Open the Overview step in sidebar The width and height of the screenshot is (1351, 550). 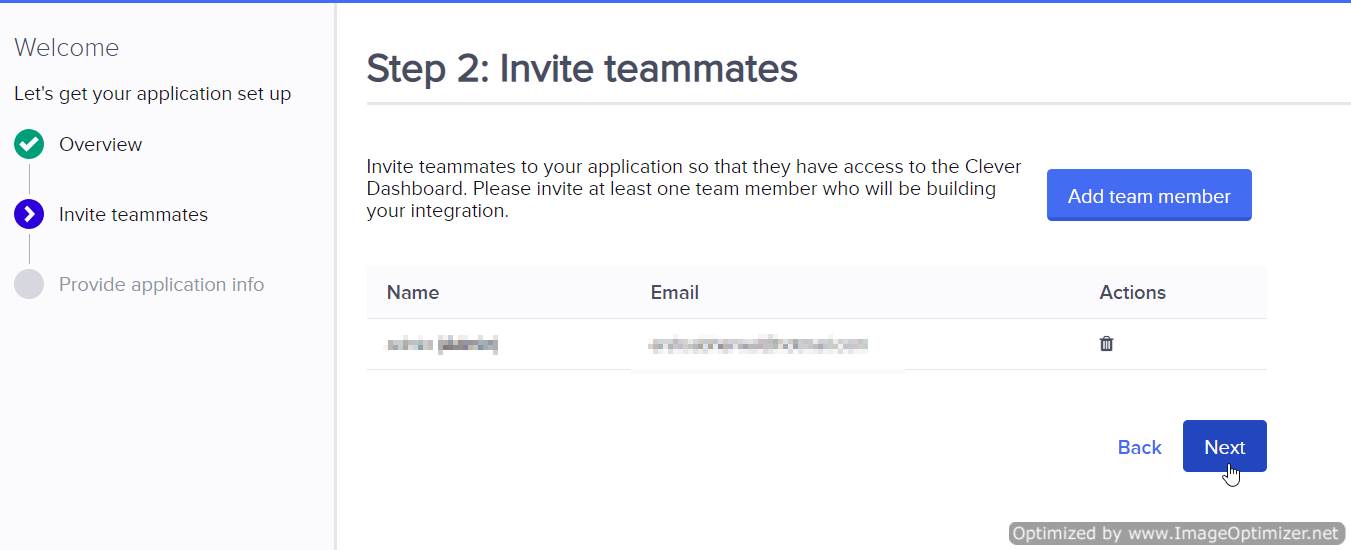(x=100, y=145)
